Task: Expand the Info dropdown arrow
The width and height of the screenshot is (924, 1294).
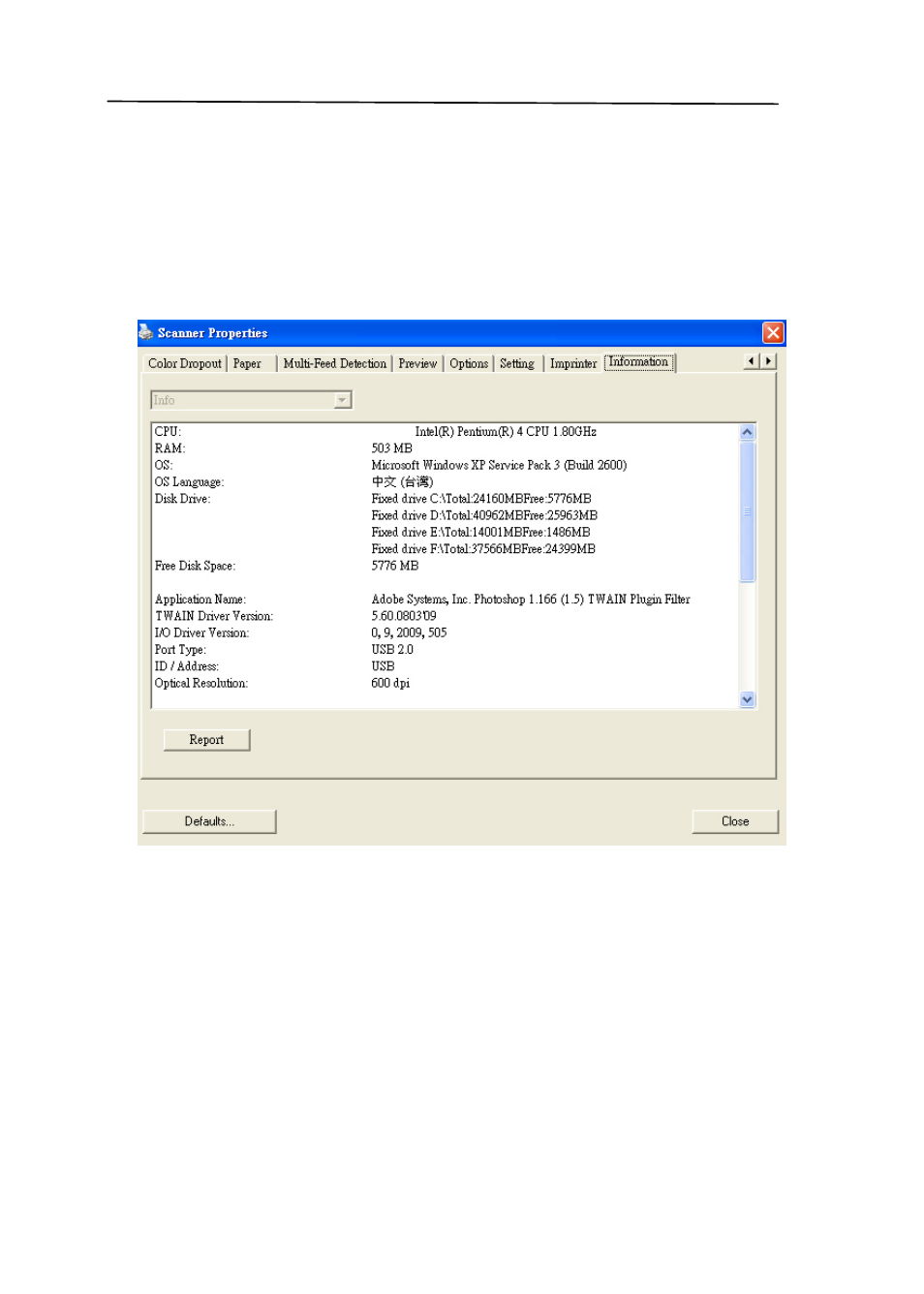Action: click(342, 400)
